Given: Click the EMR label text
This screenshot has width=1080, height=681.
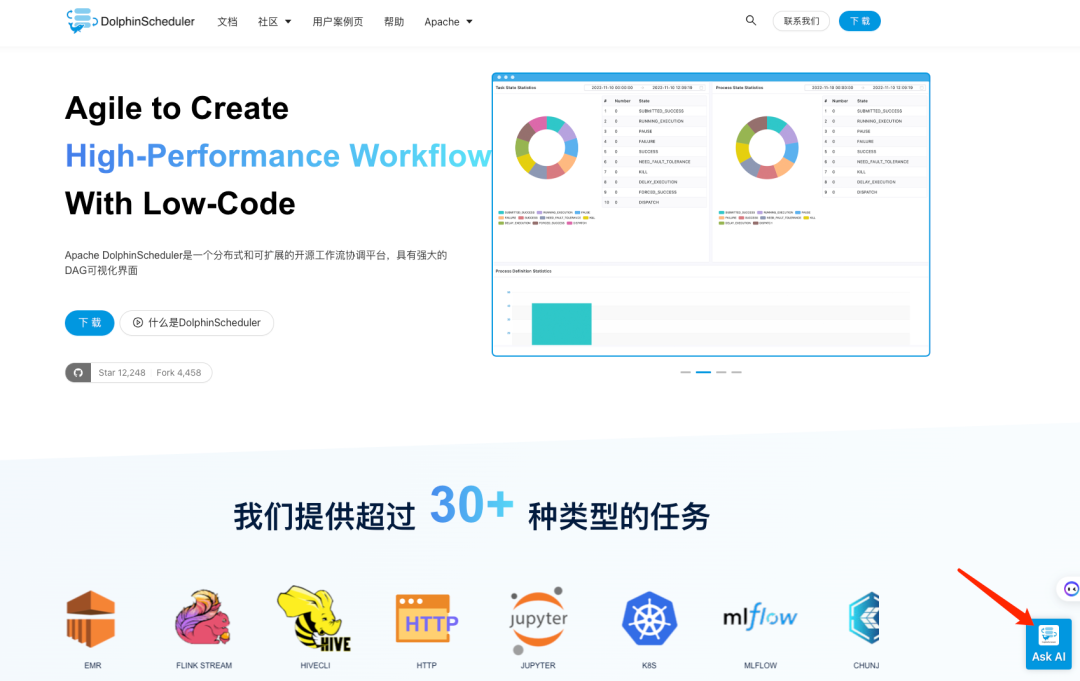Looking at the screenshot, I should [x=92, y=665].
